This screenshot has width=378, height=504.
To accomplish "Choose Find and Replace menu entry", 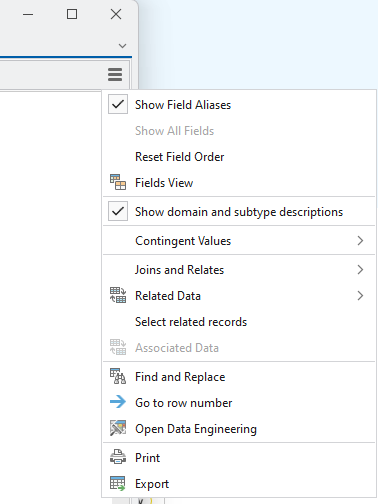I will pyautogui.click(x=239, y=377).
